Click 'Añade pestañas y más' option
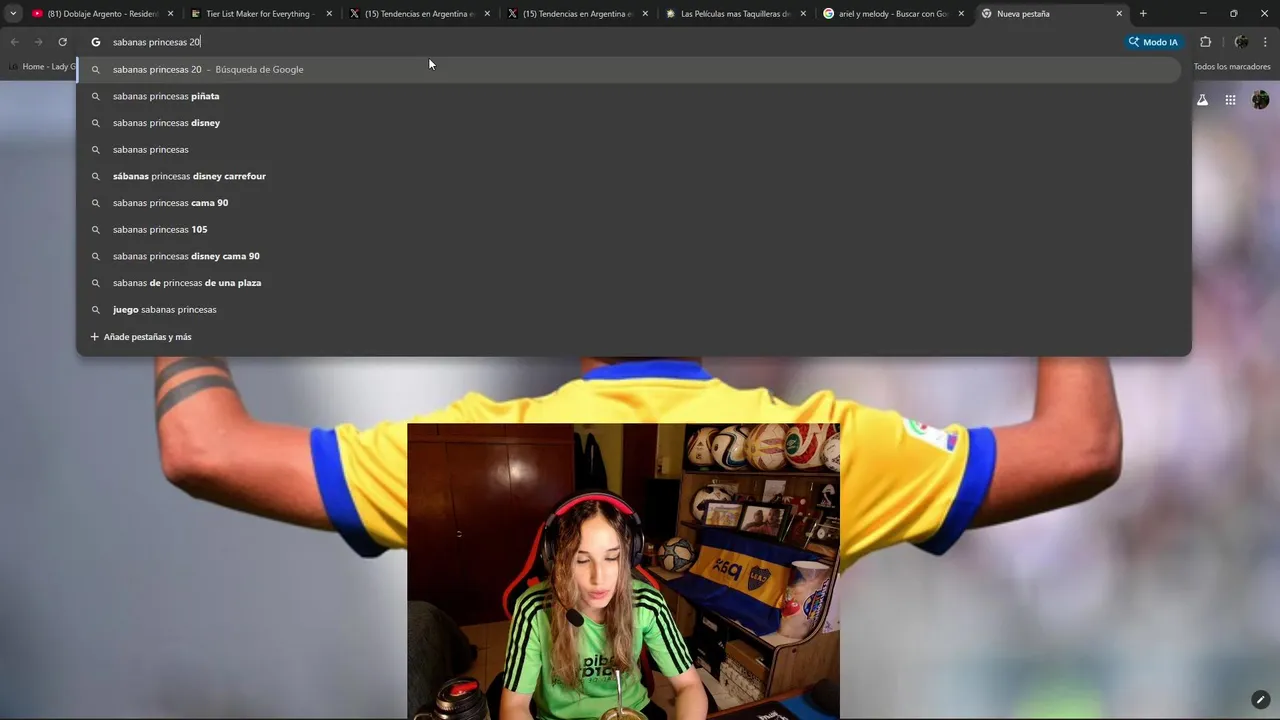 coord(141,337)
